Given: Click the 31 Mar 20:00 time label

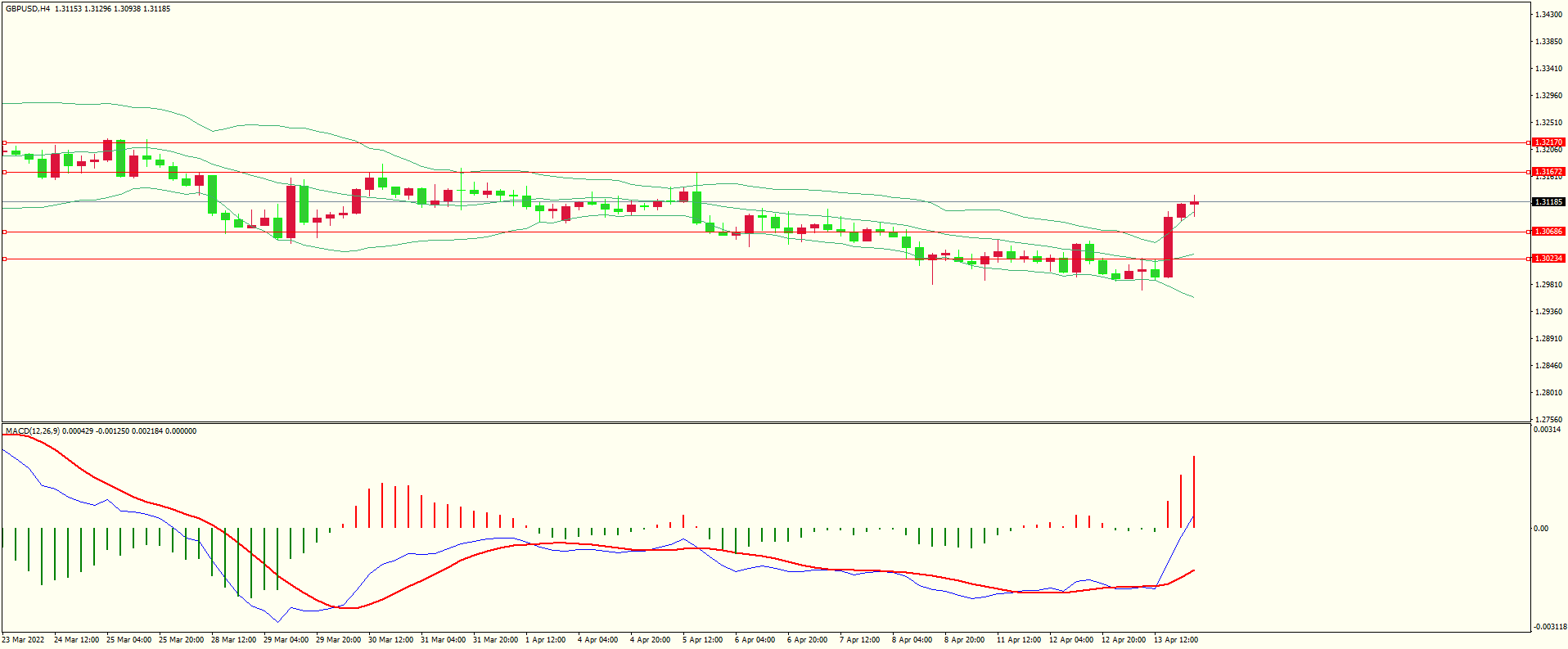Looking at the screenshot, I should click(x=495, y=640).
